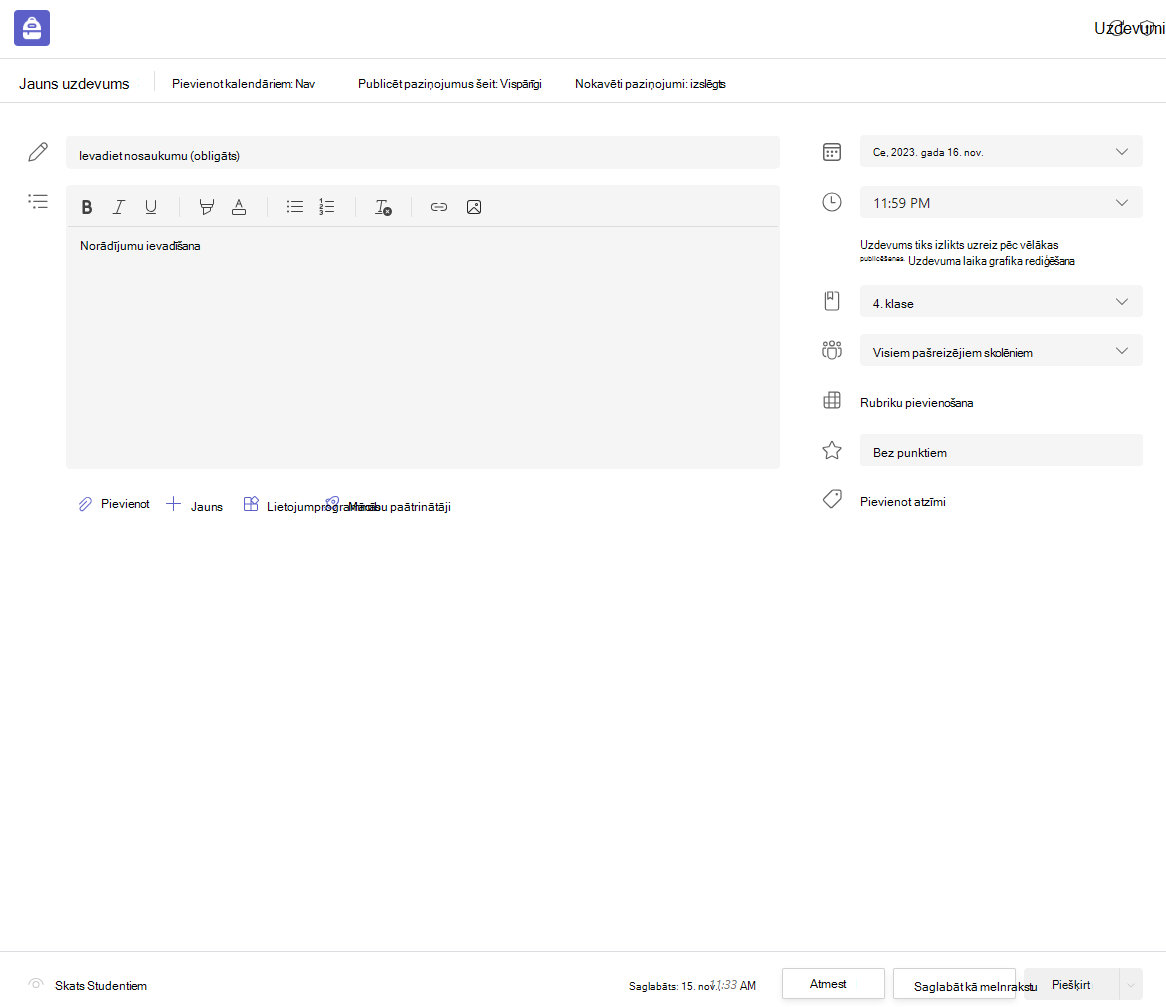Viewport: 1166px width, 1007px height.
Task: Click the pencil icon beside title field
Action: pos(38,152)
